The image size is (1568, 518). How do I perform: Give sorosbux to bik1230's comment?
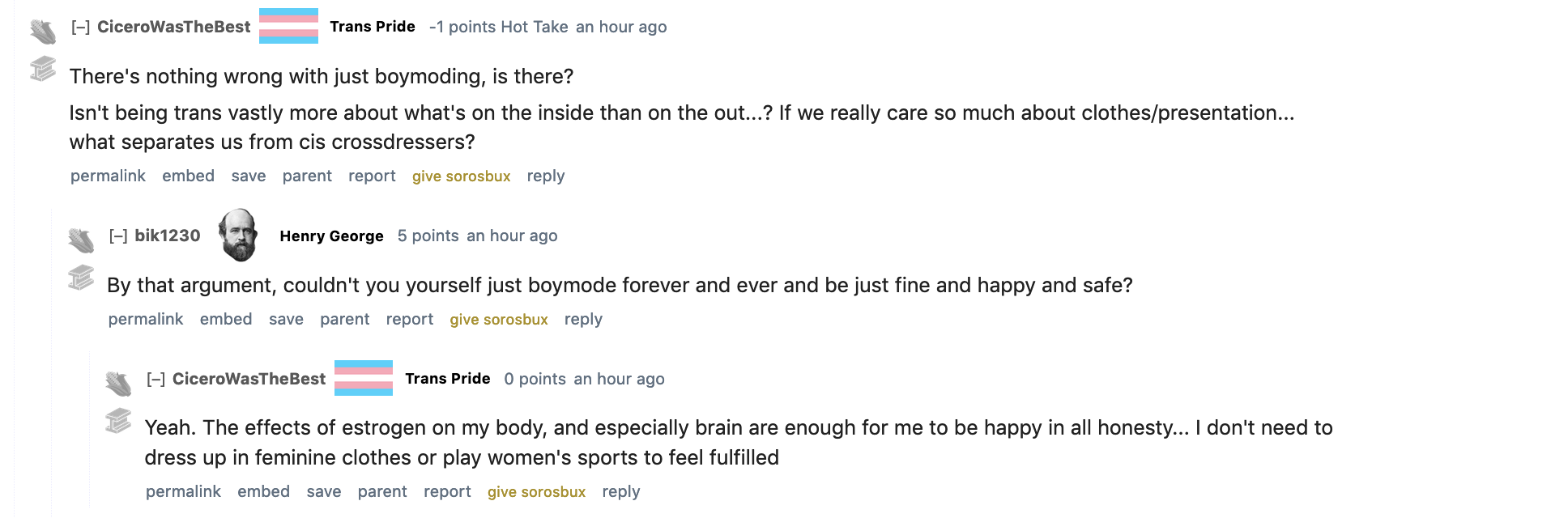499,320
